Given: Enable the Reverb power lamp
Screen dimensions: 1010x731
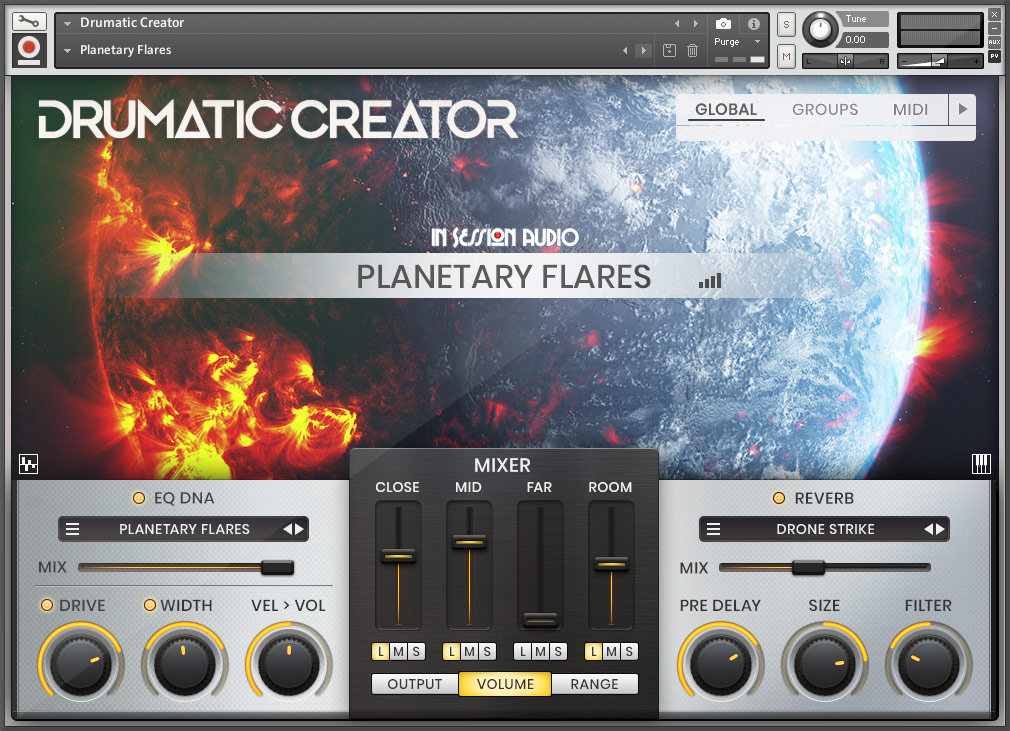Looking at the screenshot, I should coord(779,498).
